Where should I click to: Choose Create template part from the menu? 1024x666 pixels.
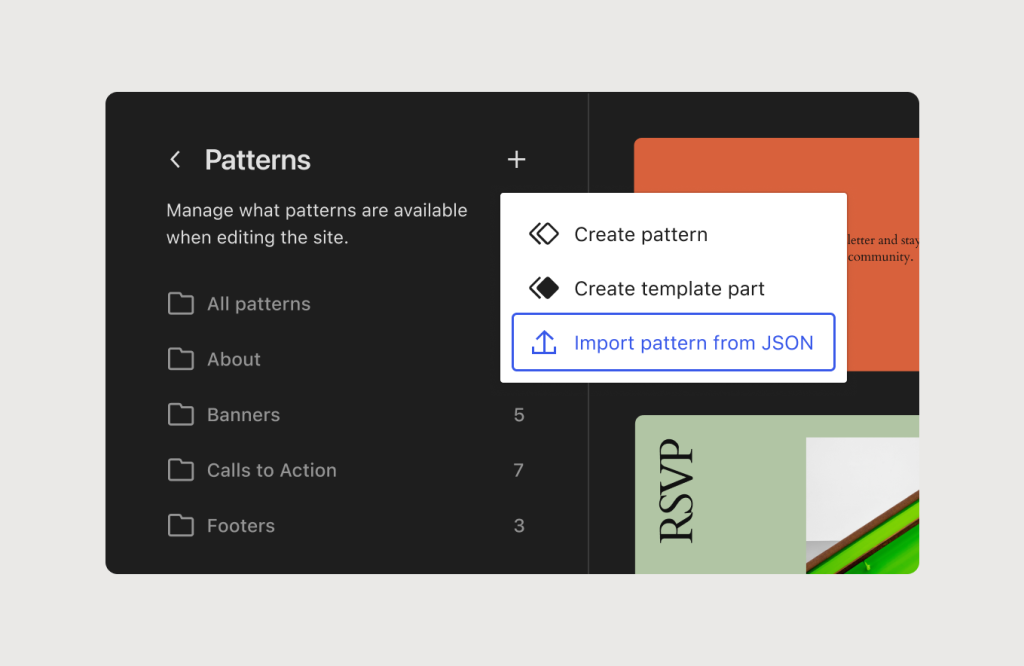click(x=668, y=287)
